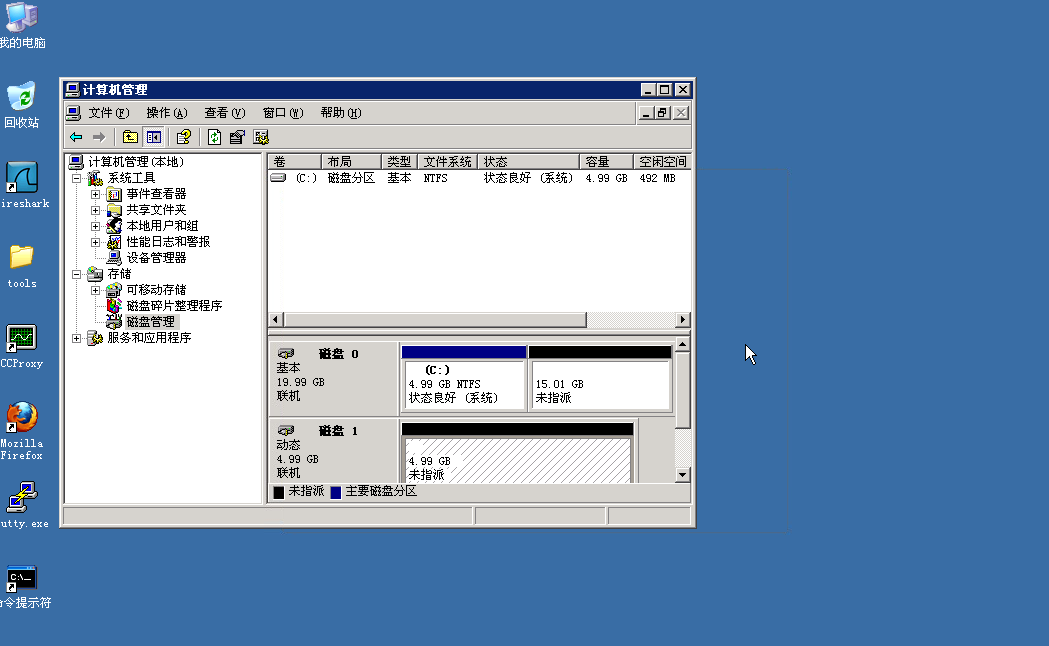The width and height of the screenshot is (1049, 646).
Task: Click the 状态良好 (系统) status cell
Action: click(529, 179)
